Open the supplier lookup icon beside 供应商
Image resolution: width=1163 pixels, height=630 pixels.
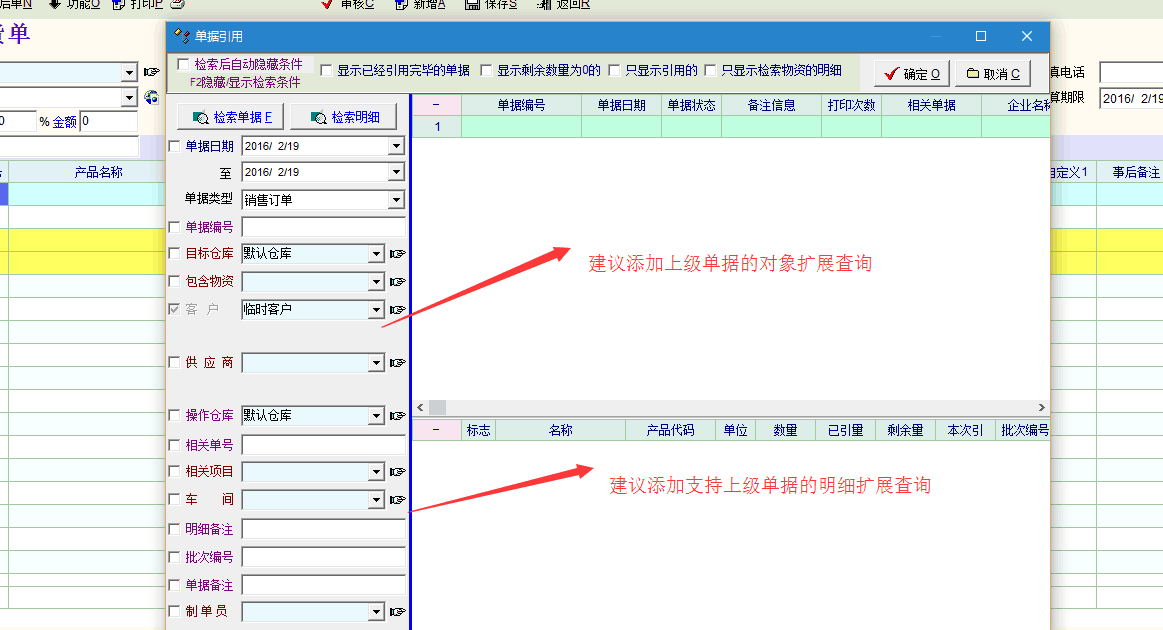398,362
